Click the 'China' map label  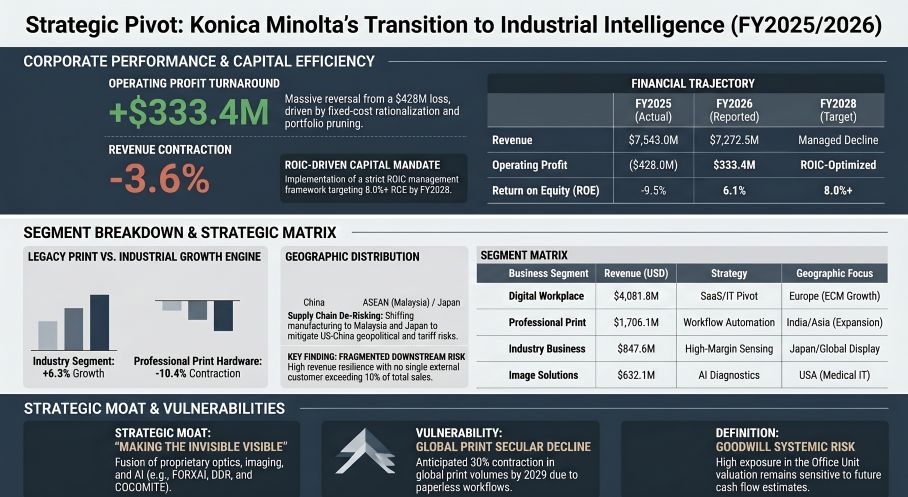314,302
